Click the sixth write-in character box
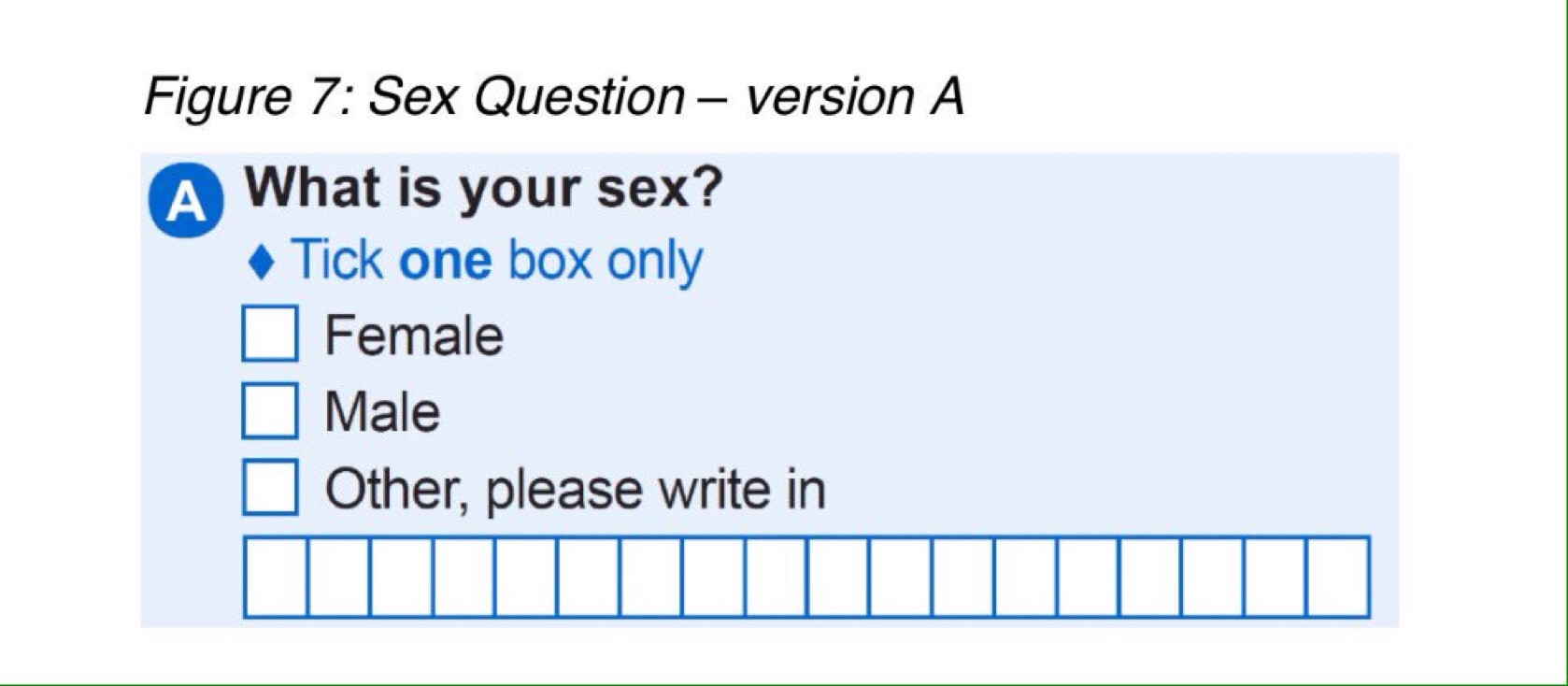Screen dimensions: 1568x686 (x=589, y=577)
